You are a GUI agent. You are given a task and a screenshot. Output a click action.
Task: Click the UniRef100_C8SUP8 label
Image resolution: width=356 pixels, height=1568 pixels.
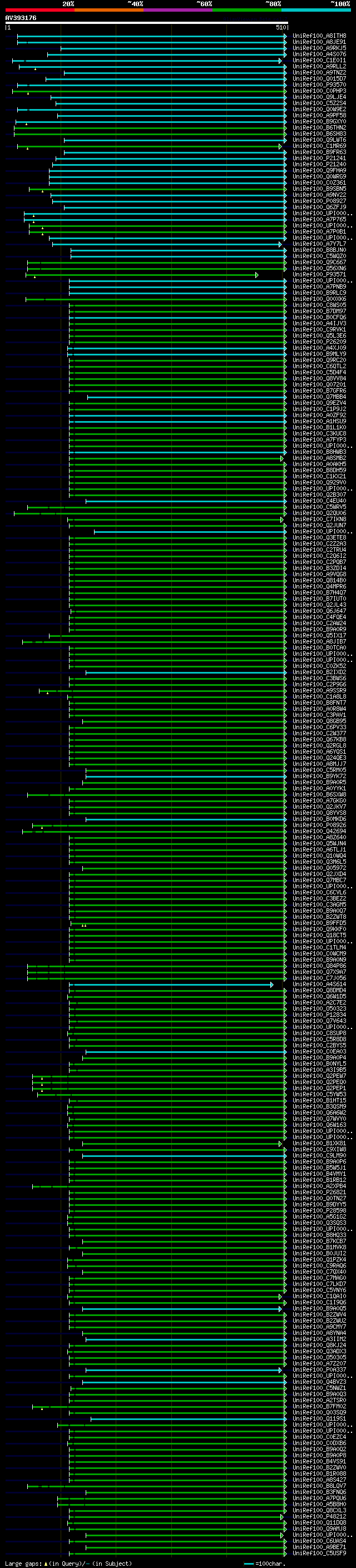(319, 1033)
